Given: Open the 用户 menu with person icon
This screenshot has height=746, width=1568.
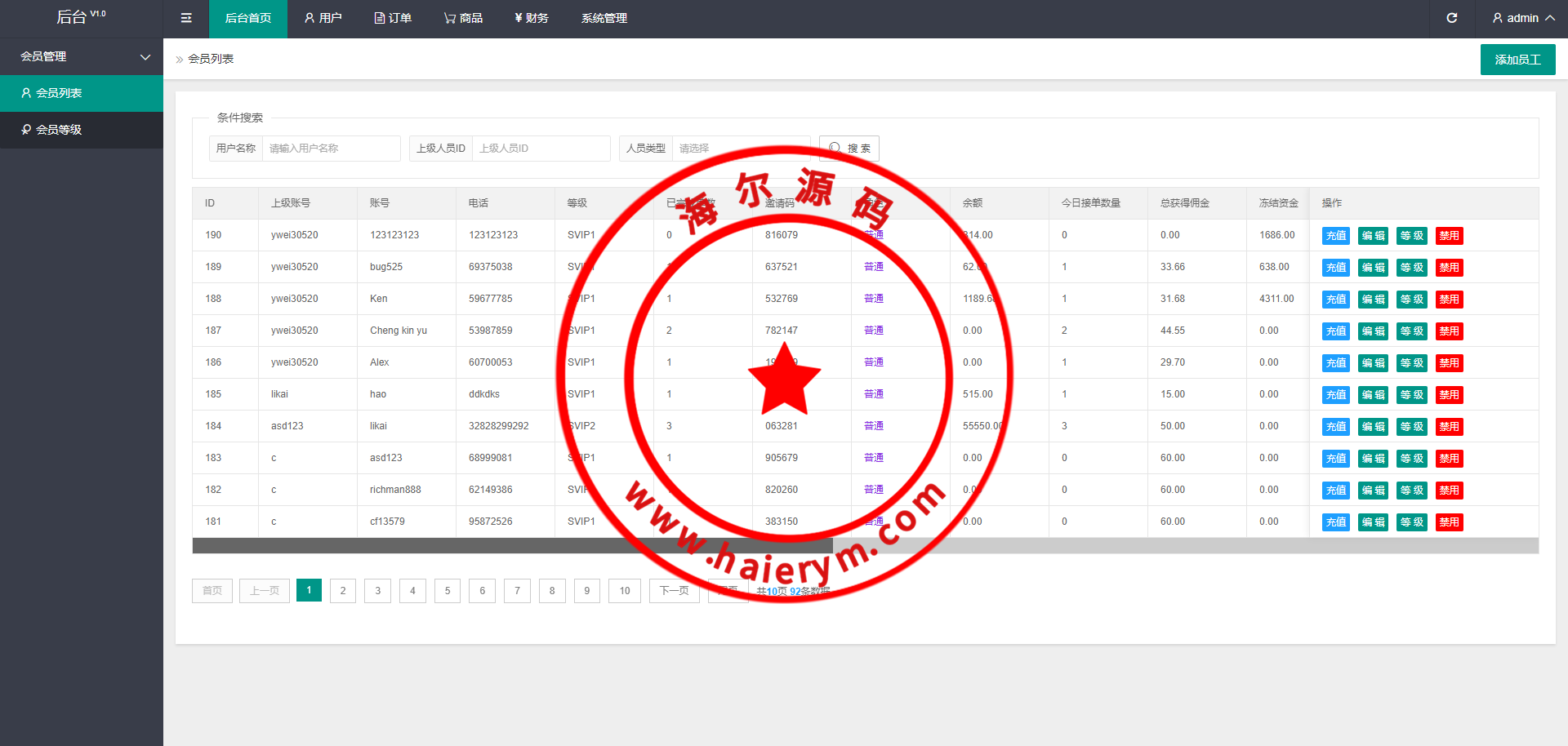Looking at the screenshot, I should [x=323, y=18].
